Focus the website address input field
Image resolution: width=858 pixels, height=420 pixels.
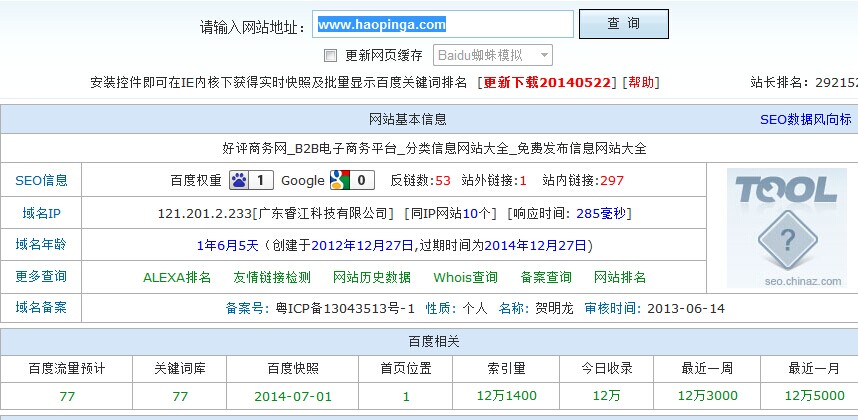[443, 24]
